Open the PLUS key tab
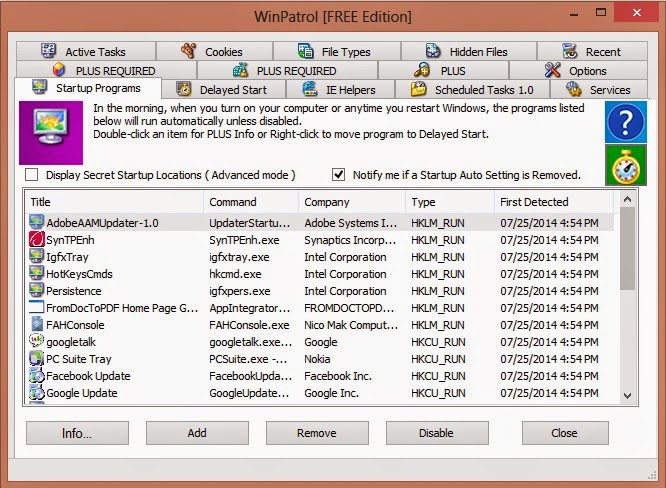666x488 pixels. [443, 71]
